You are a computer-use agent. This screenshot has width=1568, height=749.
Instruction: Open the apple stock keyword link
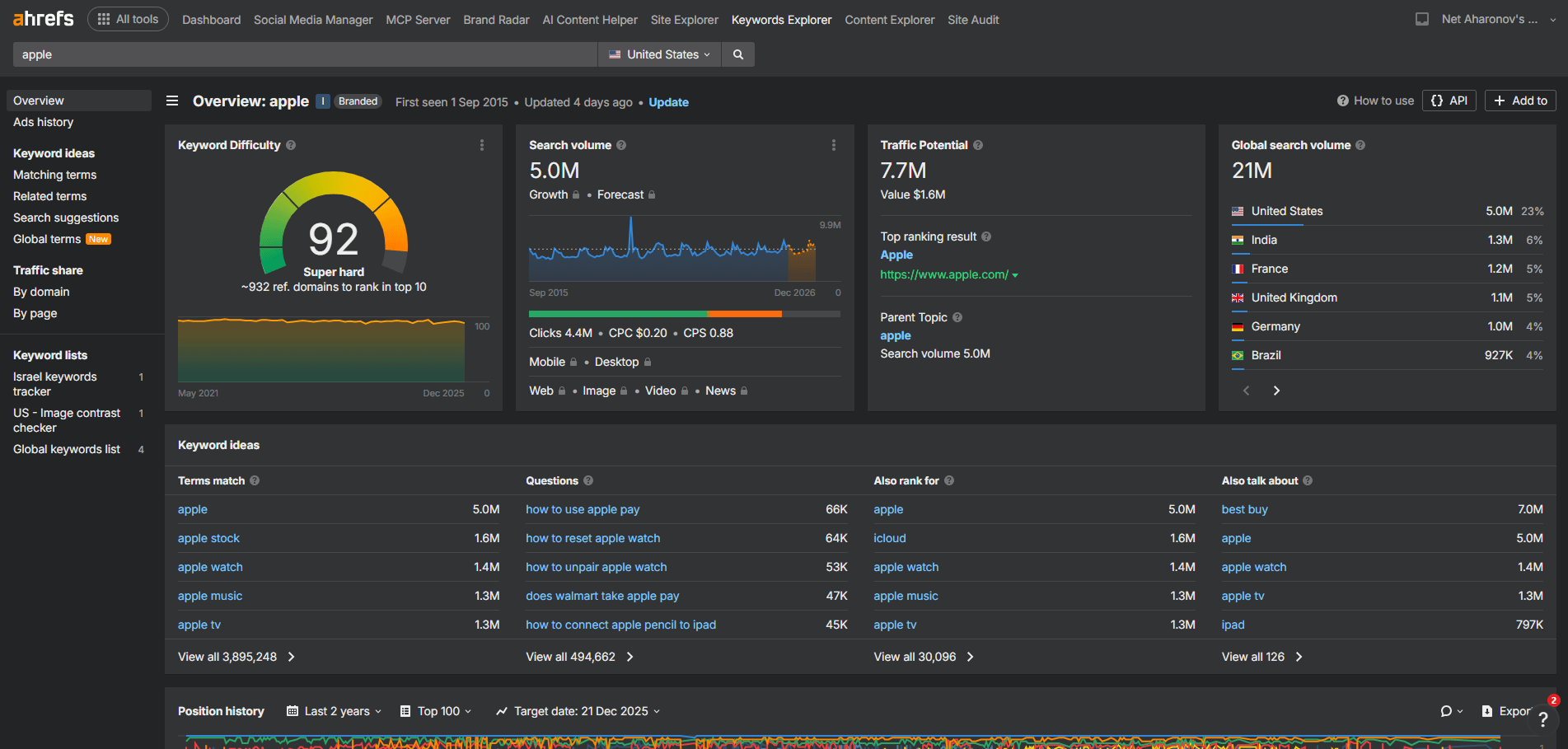coord(208,538)
